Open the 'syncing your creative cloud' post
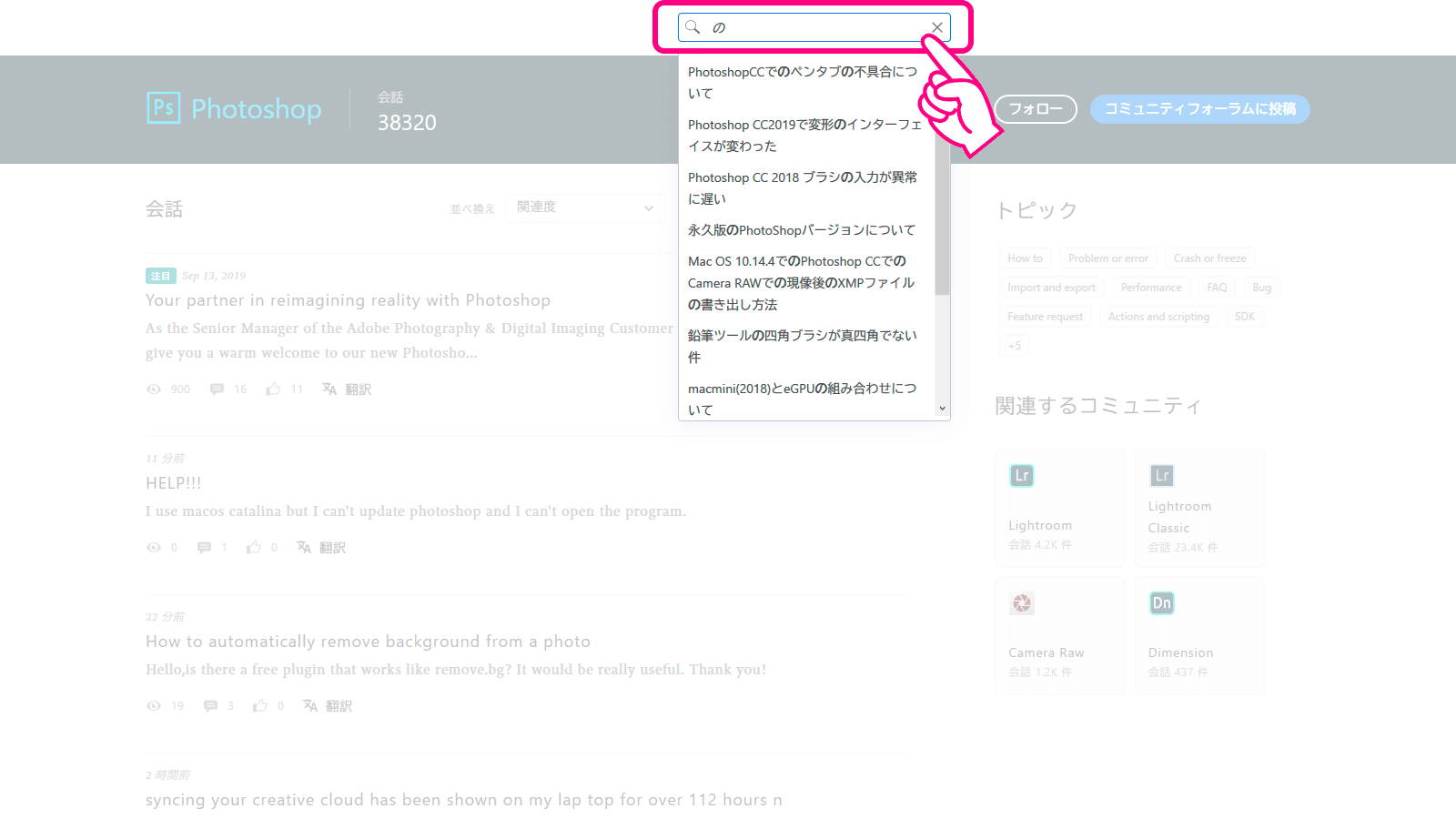The image size is (1456, 819). tap(464, 800)
